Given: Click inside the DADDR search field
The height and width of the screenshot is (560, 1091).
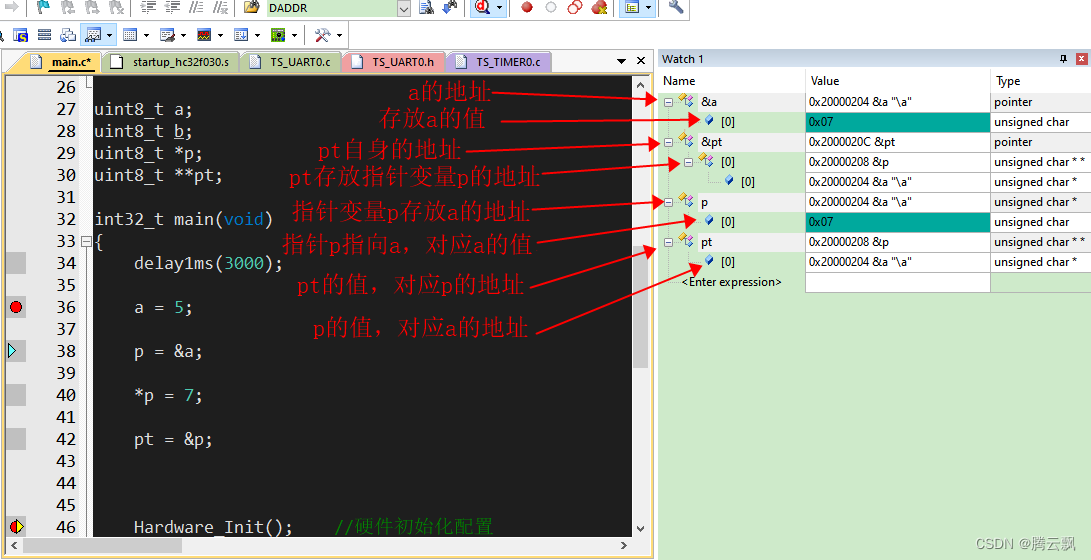Looking at the screenshot, I should pyautogui.click(x=332, y=8).
